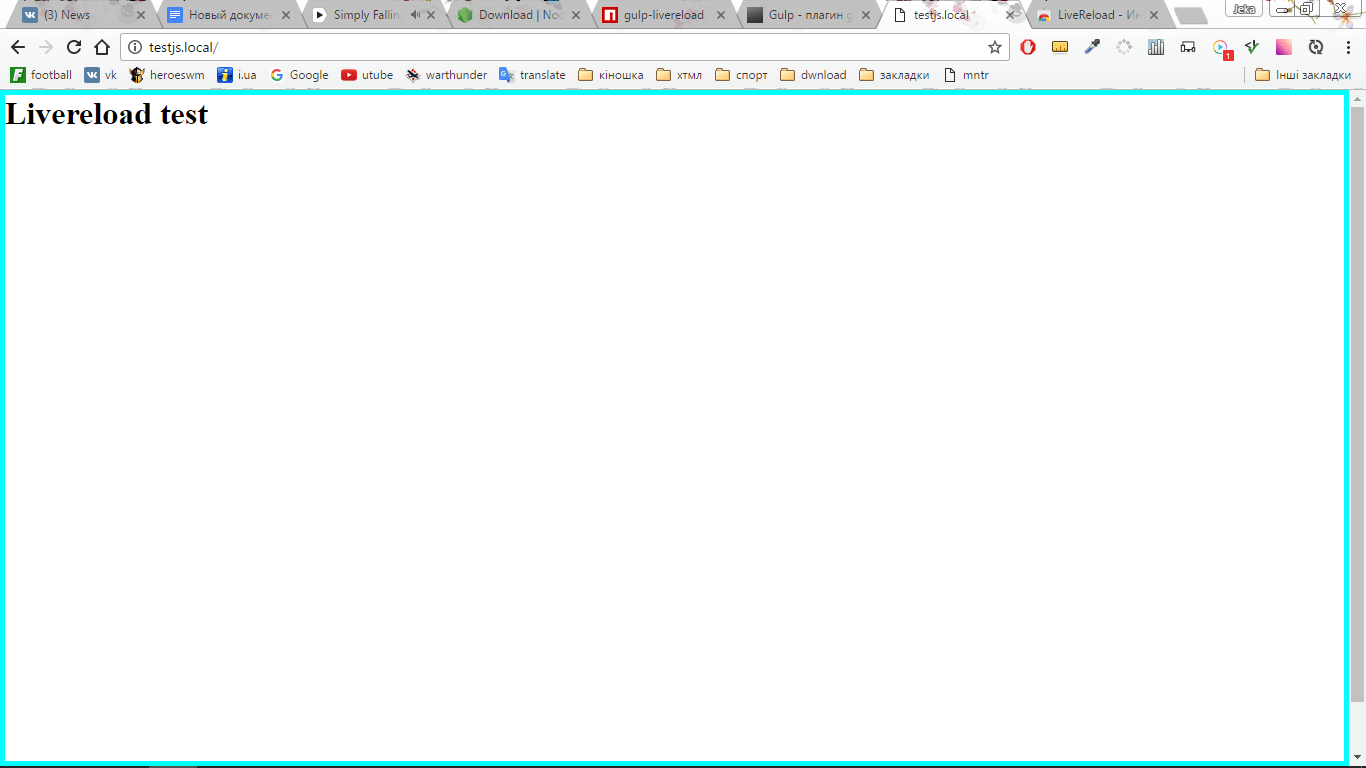The image size is (1366, 768).
Task: View site information icon in address bar
Action: tap(135, 47)
